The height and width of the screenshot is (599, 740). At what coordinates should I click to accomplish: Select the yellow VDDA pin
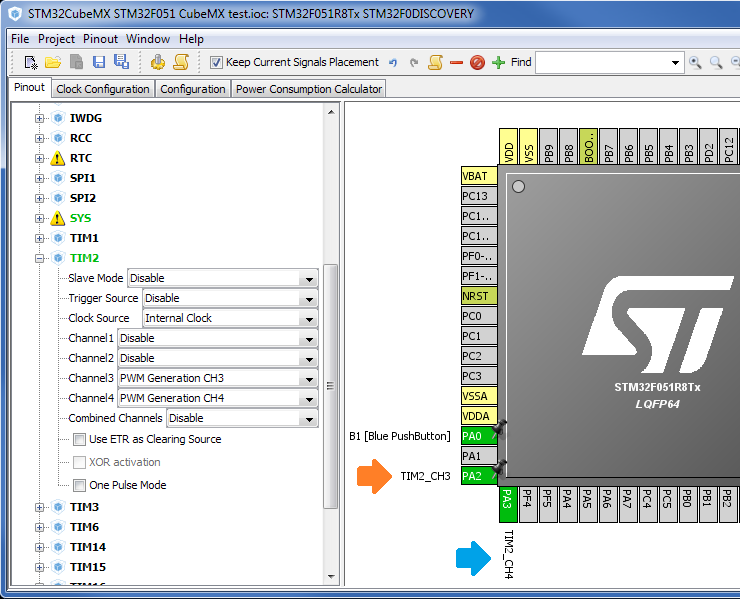(479, 416)
